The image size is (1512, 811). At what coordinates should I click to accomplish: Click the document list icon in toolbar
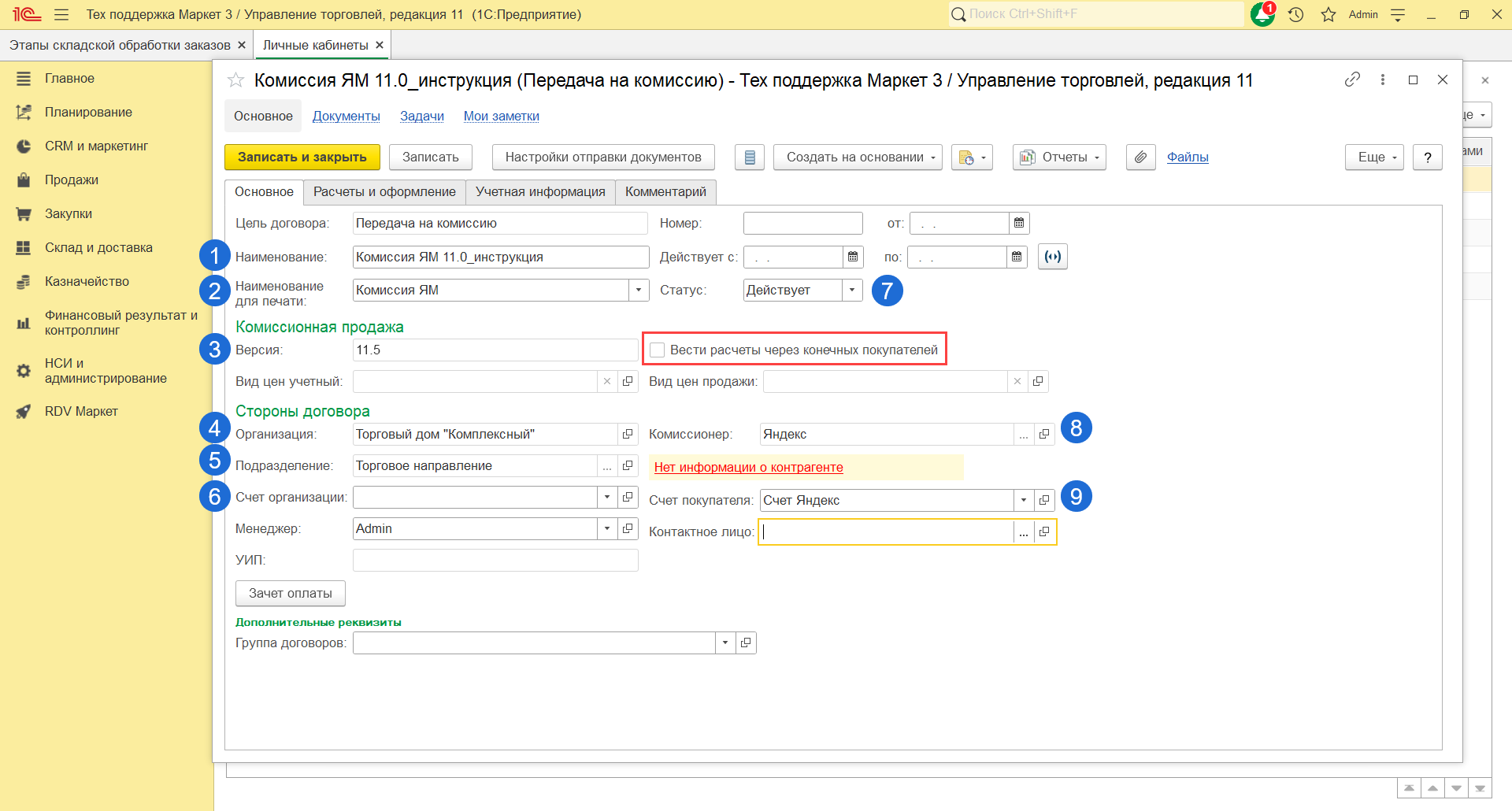[x=750, y=157]
